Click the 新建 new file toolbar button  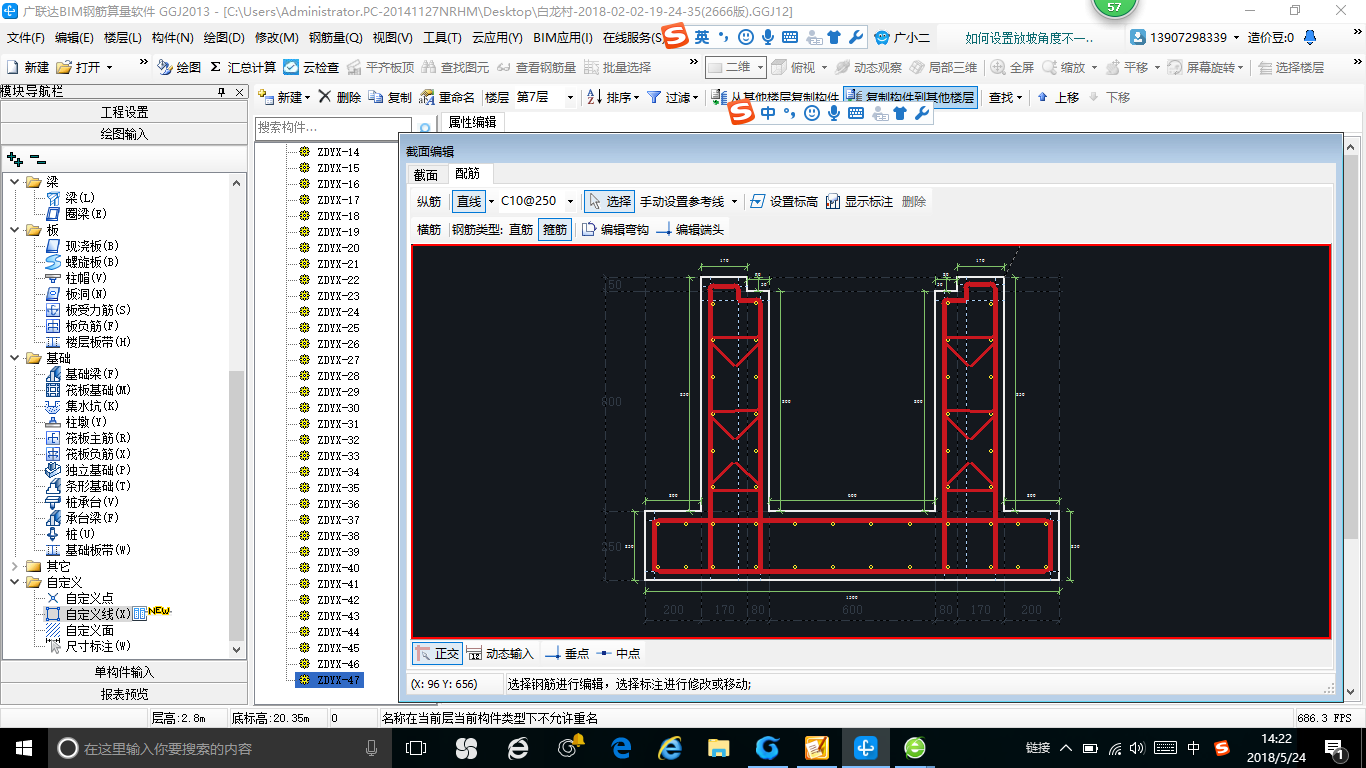point(28,67)
